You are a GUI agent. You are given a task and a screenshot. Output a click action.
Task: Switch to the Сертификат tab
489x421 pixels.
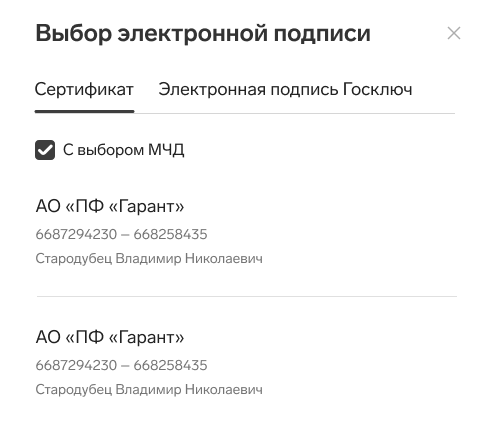tap(84, 89)
